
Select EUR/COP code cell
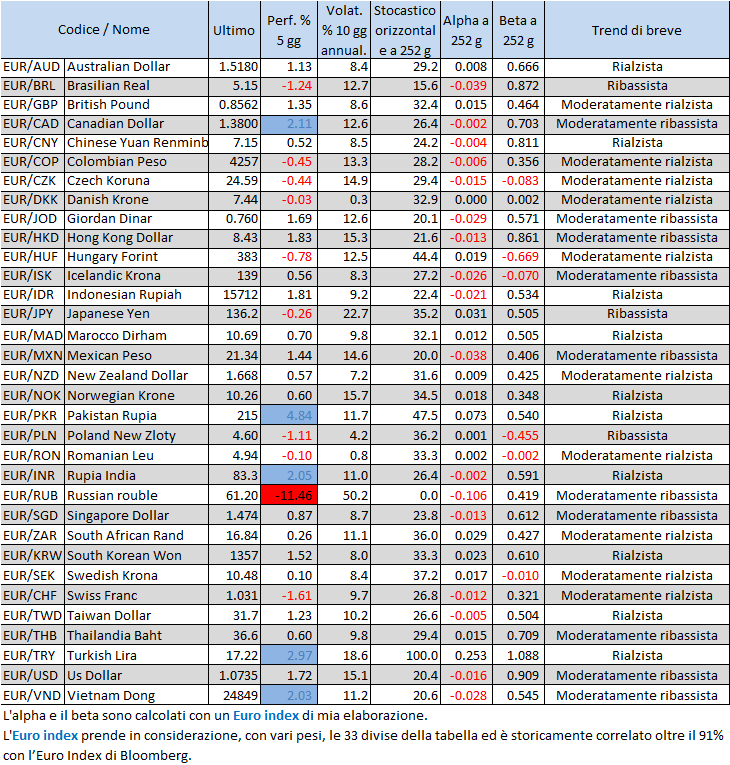point(33,162)
